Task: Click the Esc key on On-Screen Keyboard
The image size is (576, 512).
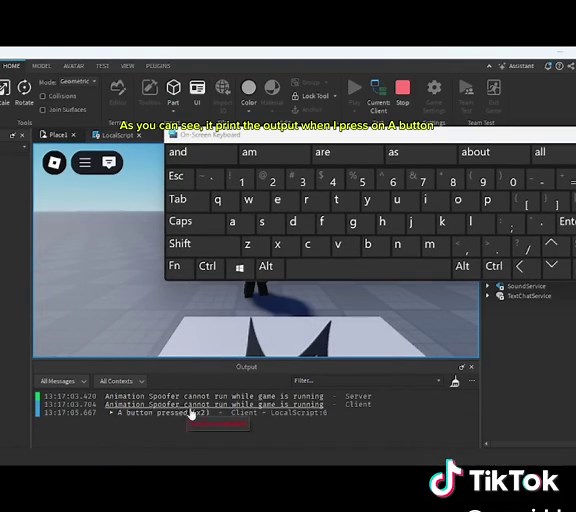Action: [180, 178]
